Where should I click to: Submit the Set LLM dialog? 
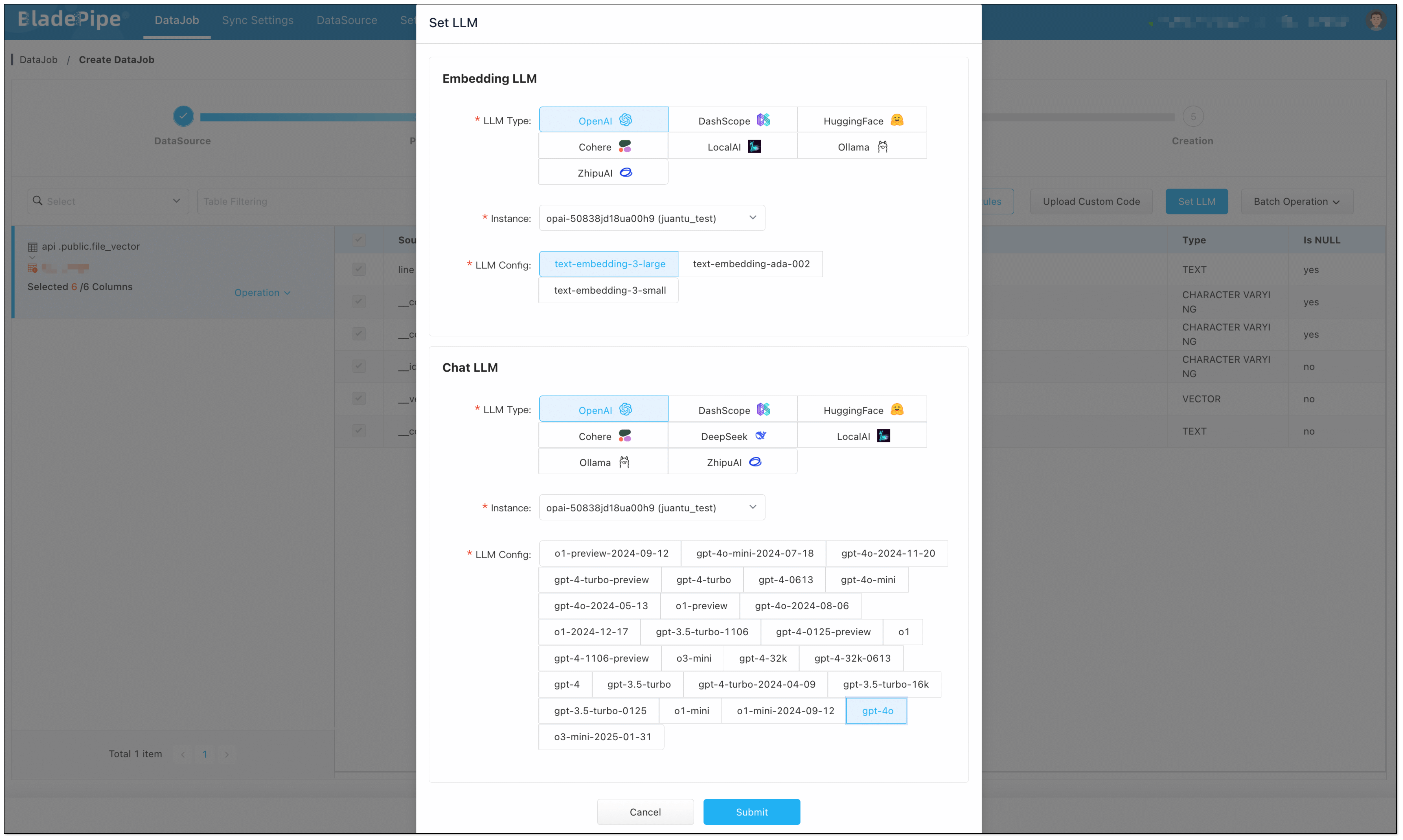751,812
